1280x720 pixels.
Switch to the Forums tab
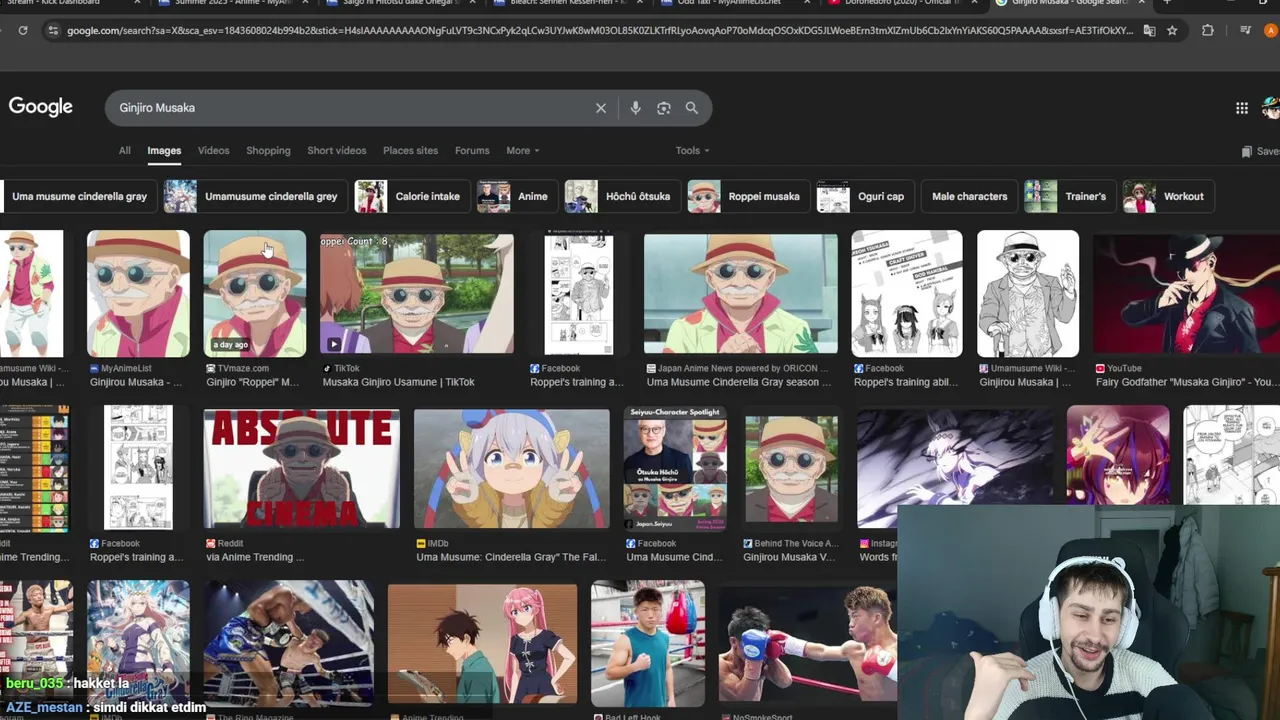click(x=472, y=151)
